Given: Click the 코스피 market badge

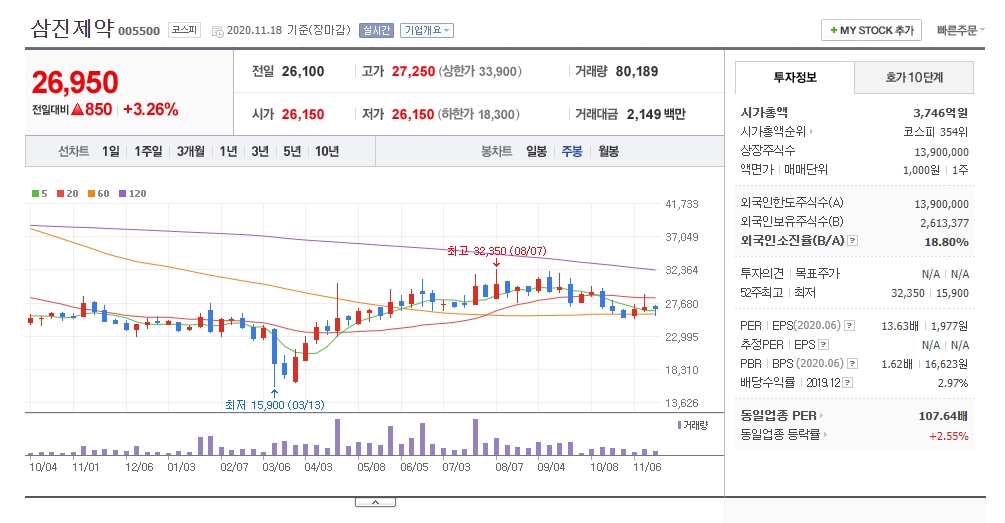Looking at the screenshot, I should pos(185,30).
